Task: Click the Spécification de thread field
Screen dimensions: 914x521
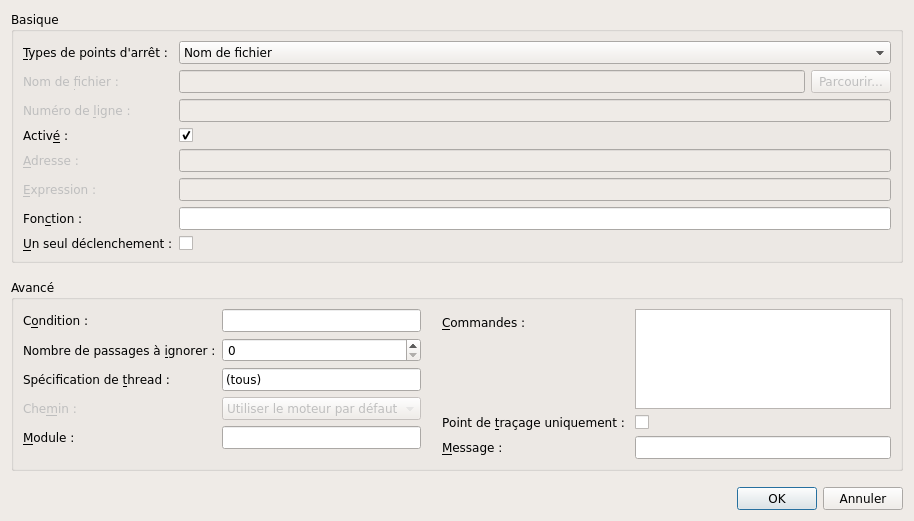Action: (x=321, y=380)
